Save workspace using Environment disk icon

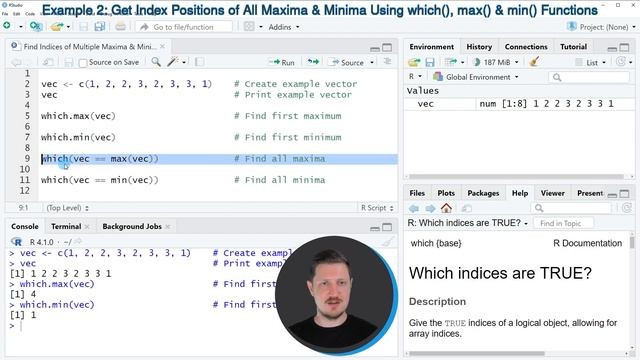pos(430,62)
